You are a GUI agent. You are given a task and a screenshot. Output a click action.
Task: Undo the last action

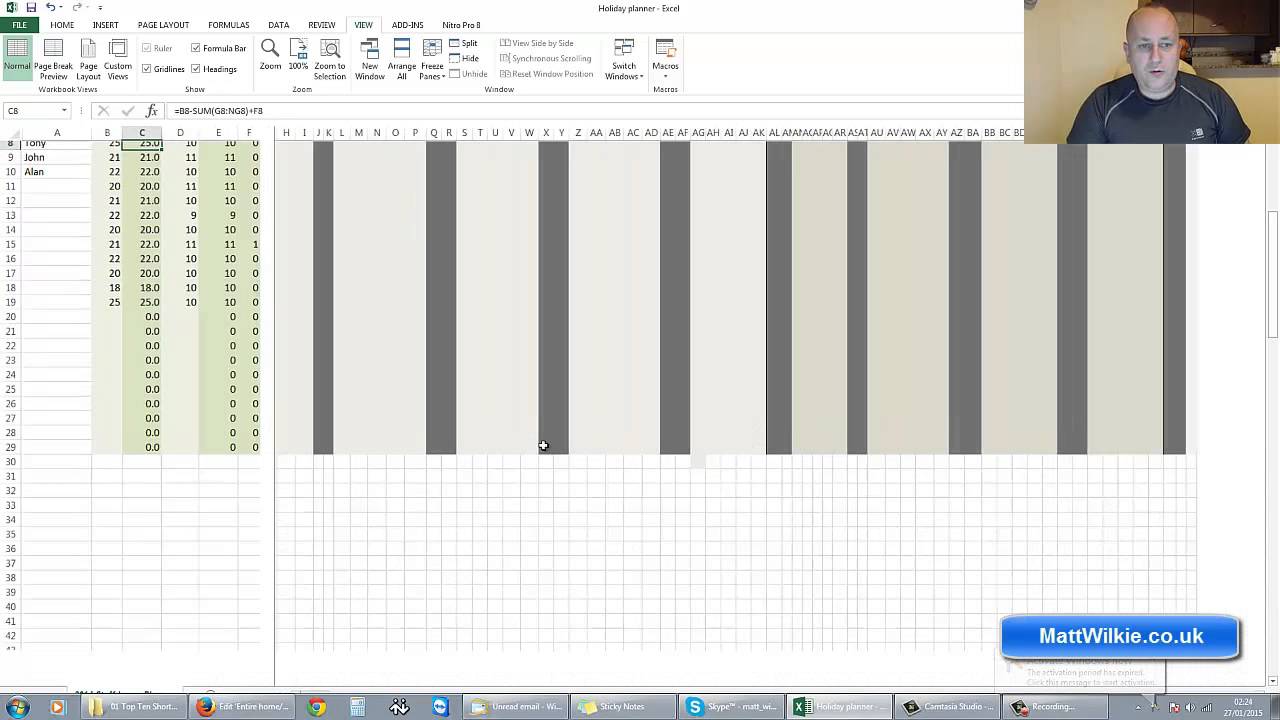click(x=50, y=8)
